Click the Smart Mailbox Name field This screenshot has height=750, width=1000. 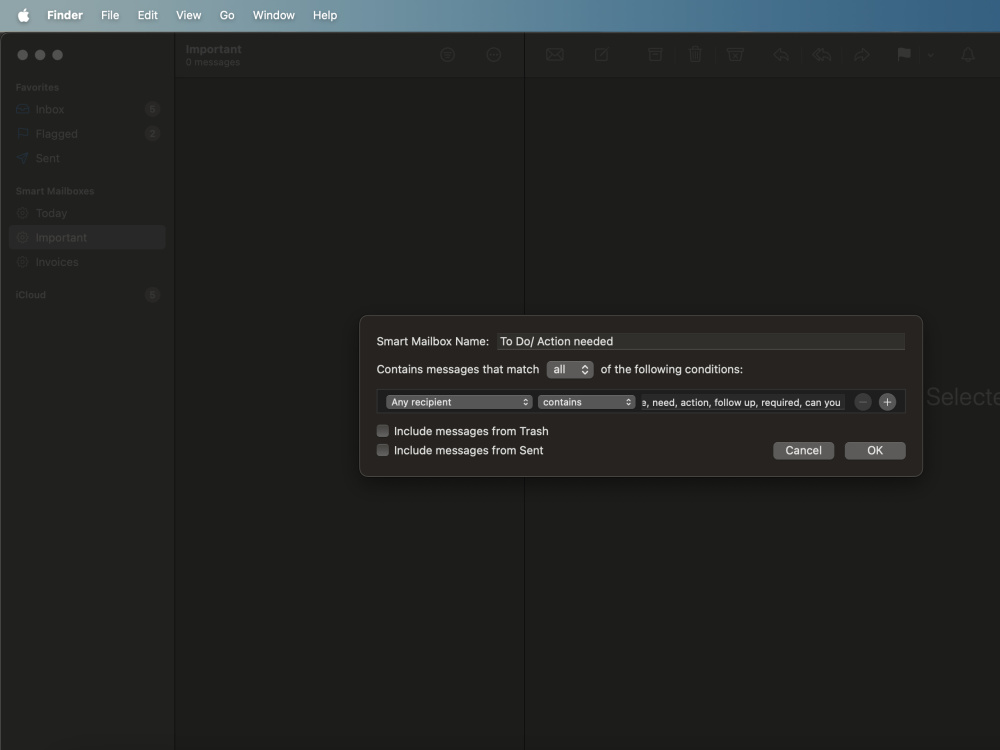click(x=700, y=341)
